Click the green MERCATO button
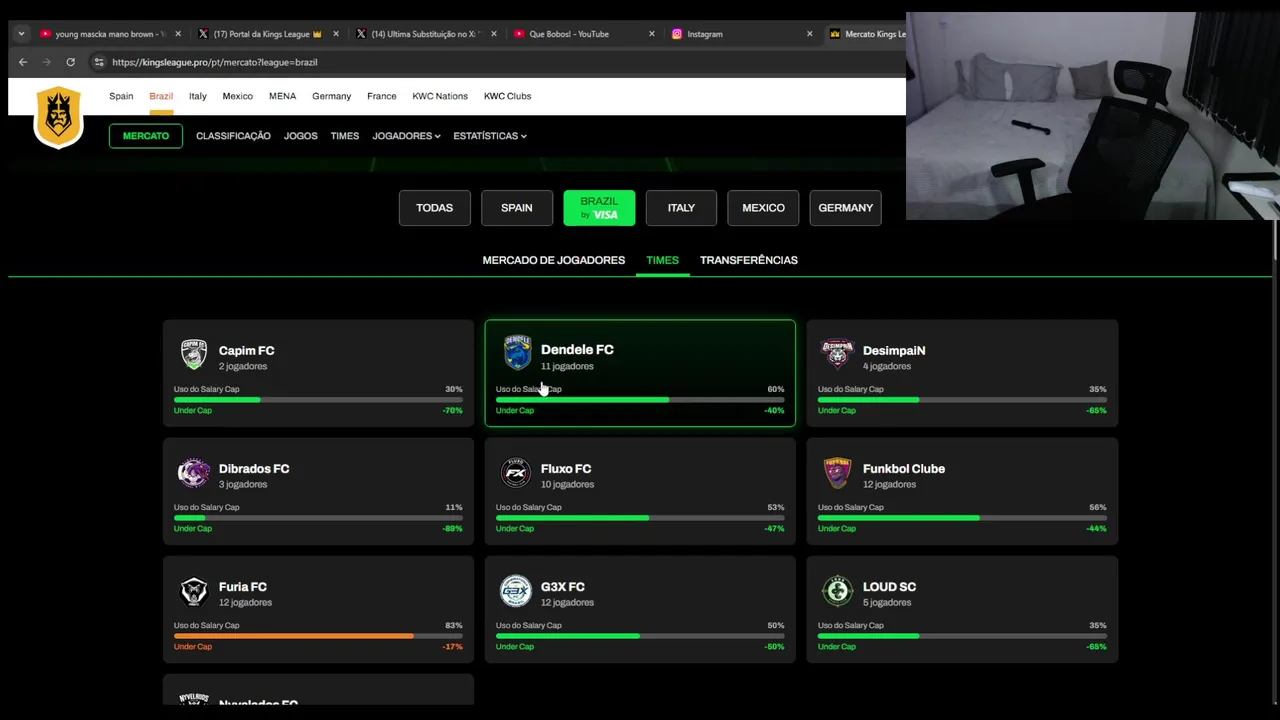 point(146,136)
